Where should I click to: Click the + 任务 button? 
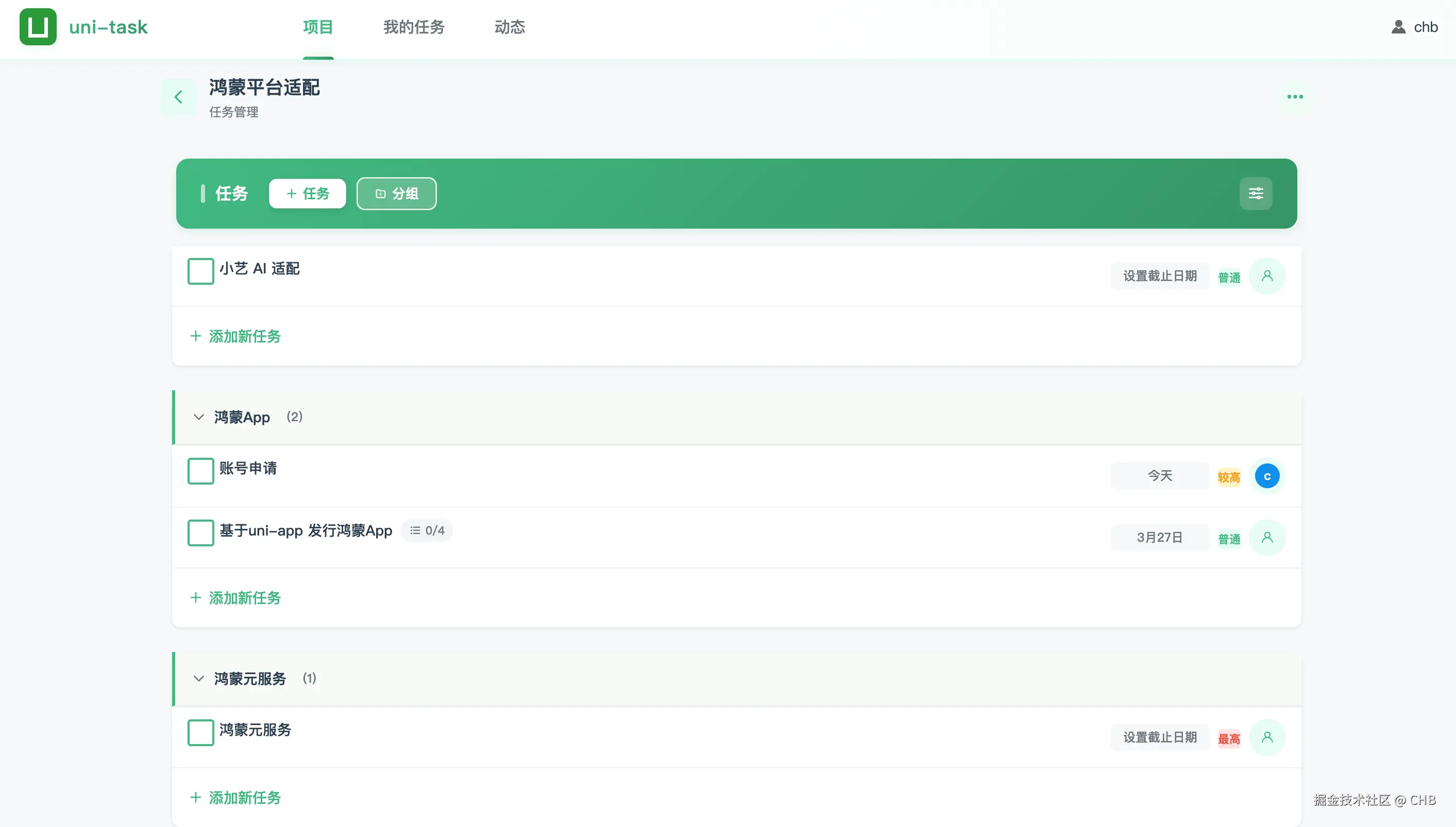[308, 194]
